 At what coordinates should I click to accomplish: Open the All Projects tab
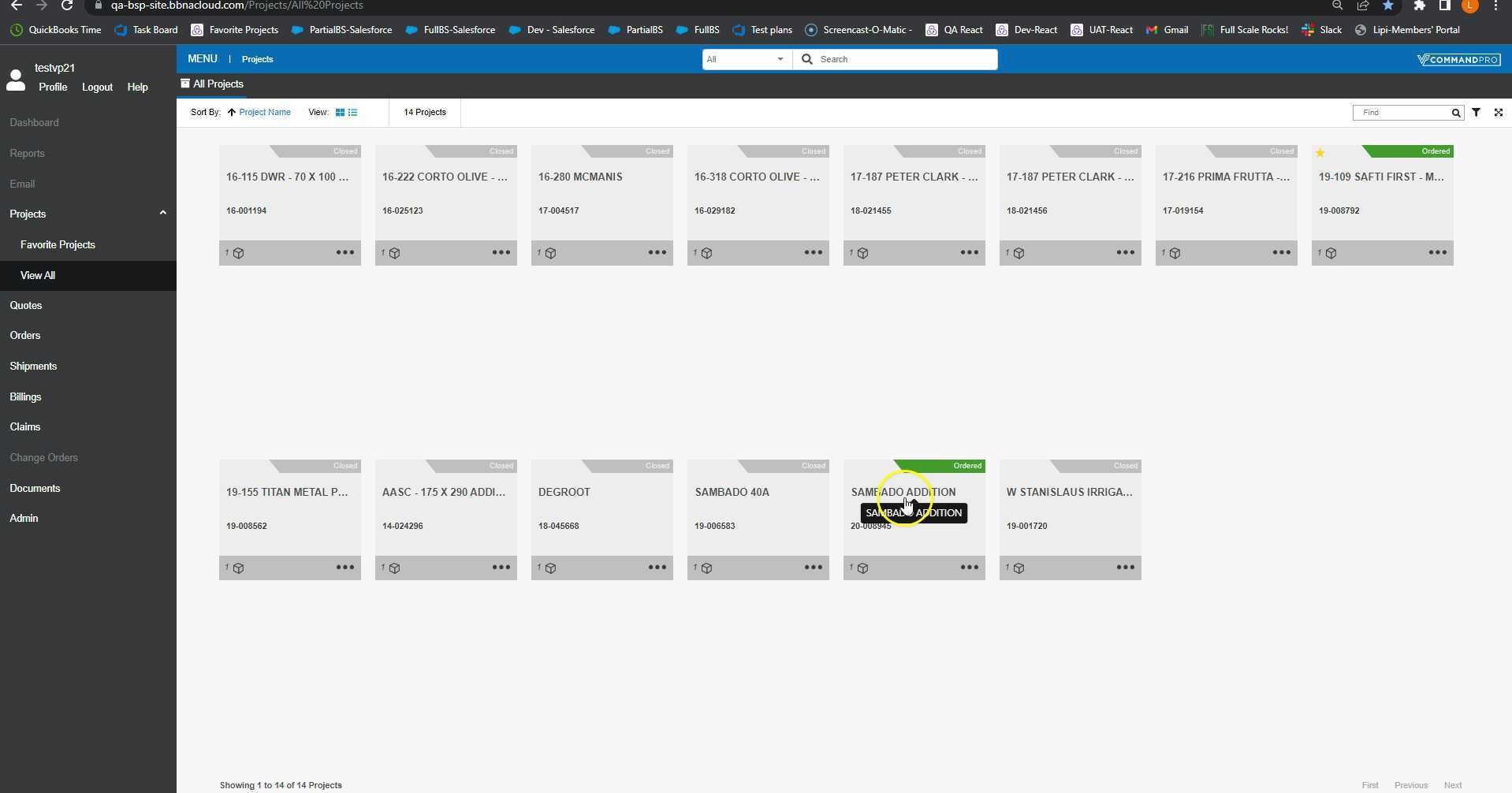[x=218, y=84]
